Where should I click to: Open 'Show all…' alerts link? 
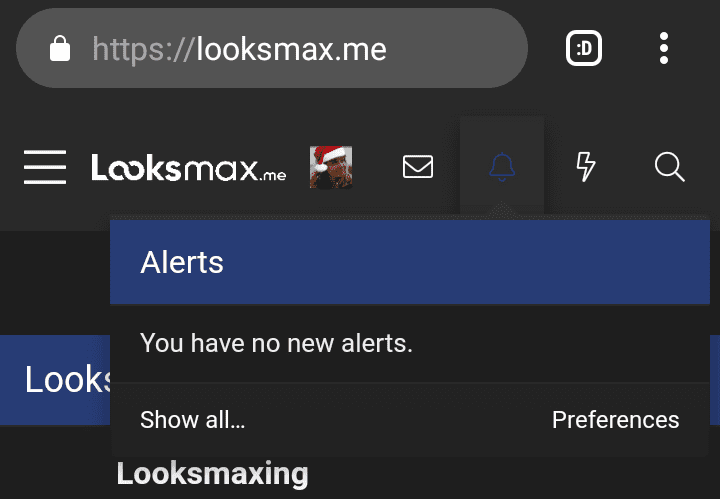(192, 420)
